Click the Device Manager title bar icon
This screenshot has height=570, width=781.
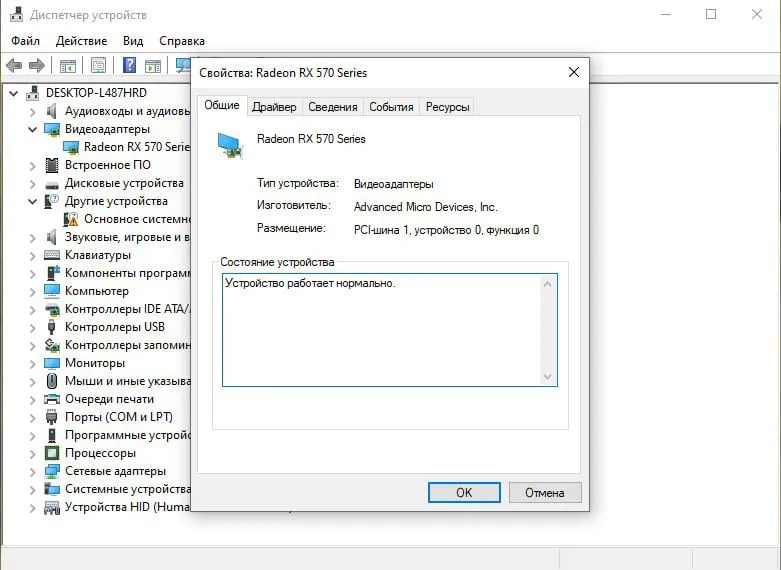16,14
